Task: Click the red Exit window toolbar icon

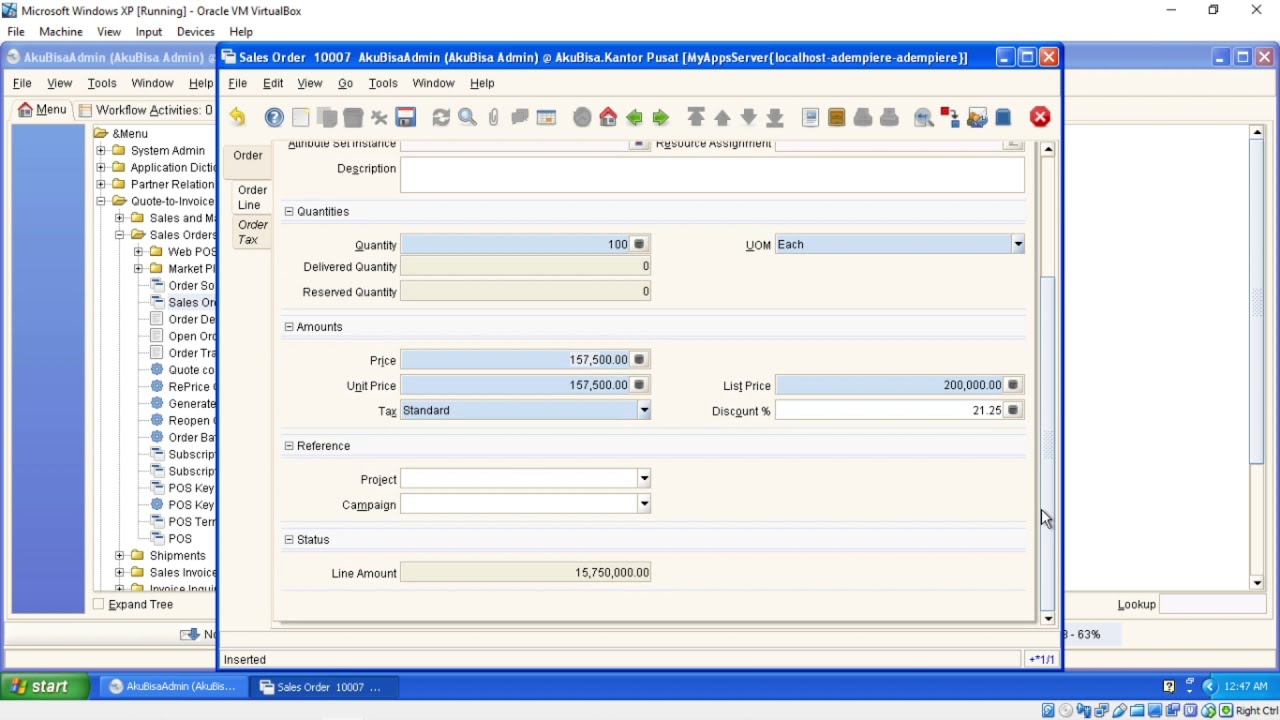Action: 1040,118
